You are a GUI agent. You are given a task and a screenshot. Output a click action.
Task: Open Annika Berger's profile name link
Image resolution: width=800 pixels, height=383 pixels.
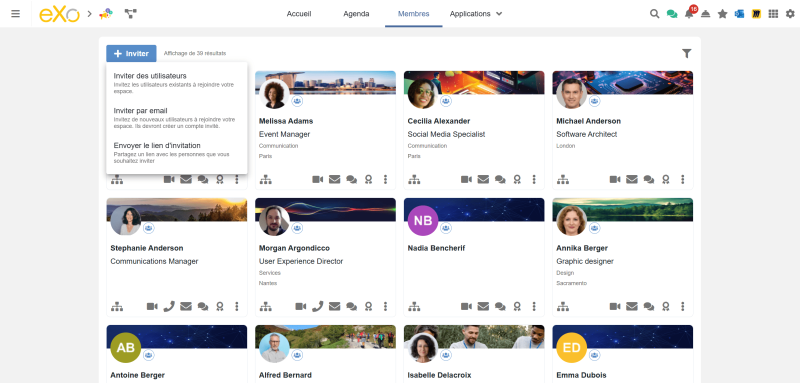click(x=582, y=248)
